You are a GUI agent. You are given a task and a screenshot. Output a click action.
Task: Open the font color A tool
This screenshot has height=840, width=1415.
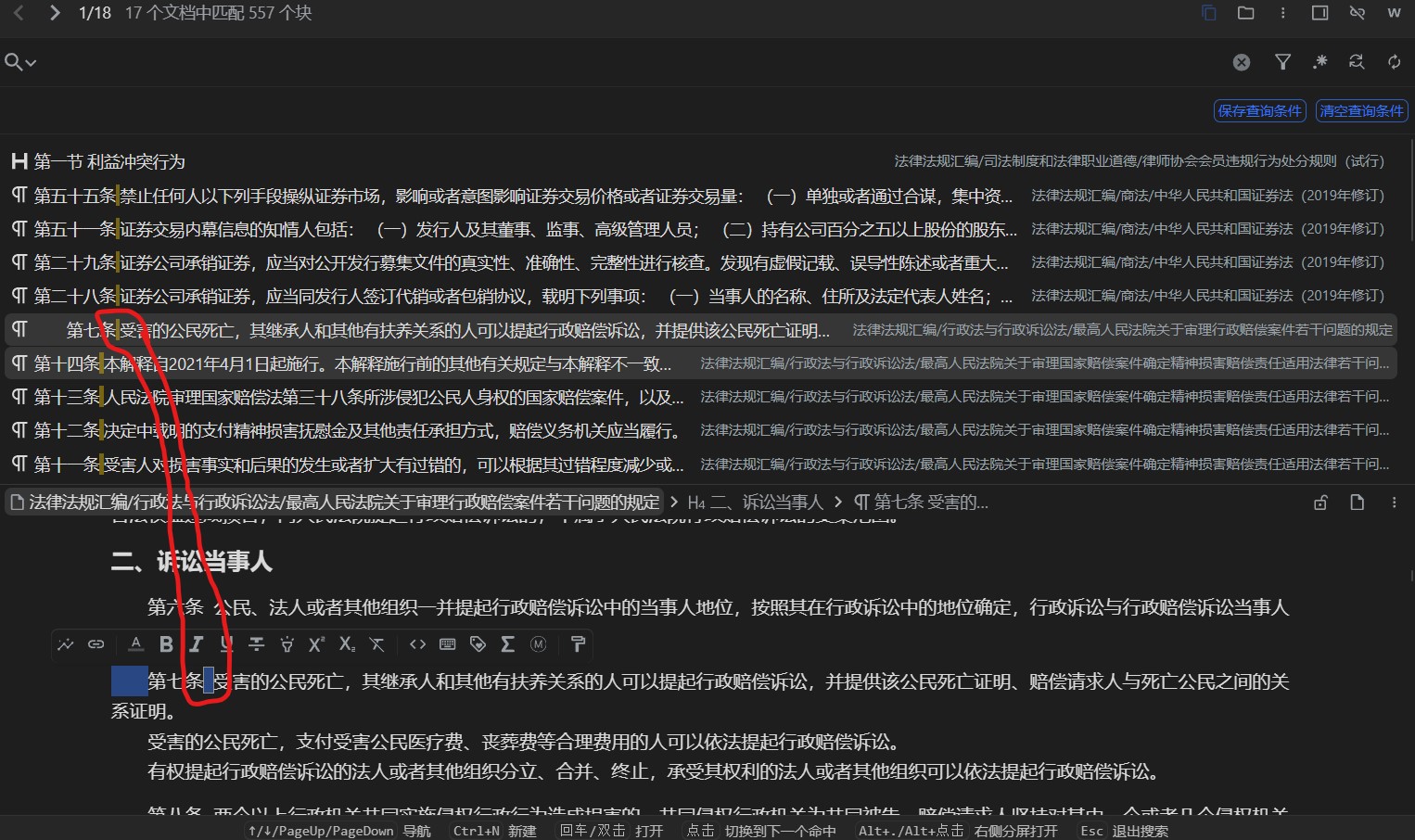(135, 644)
